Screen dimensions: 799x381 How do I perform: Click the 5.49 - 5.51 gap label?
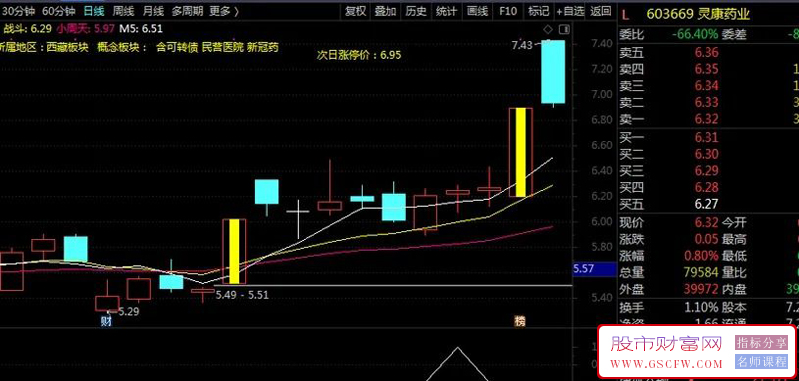(242, 294)
